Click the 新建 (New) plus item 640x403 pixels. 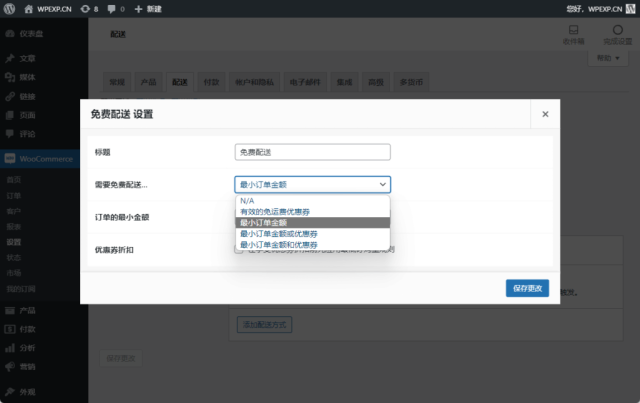tap(148, 9)
